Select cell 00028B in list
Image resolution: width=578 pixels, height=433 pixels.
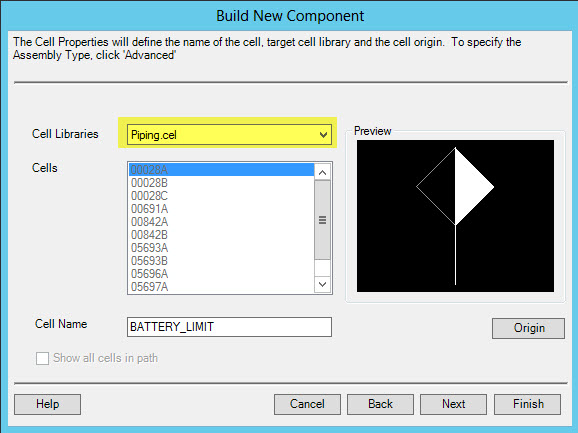pos(221,183)
